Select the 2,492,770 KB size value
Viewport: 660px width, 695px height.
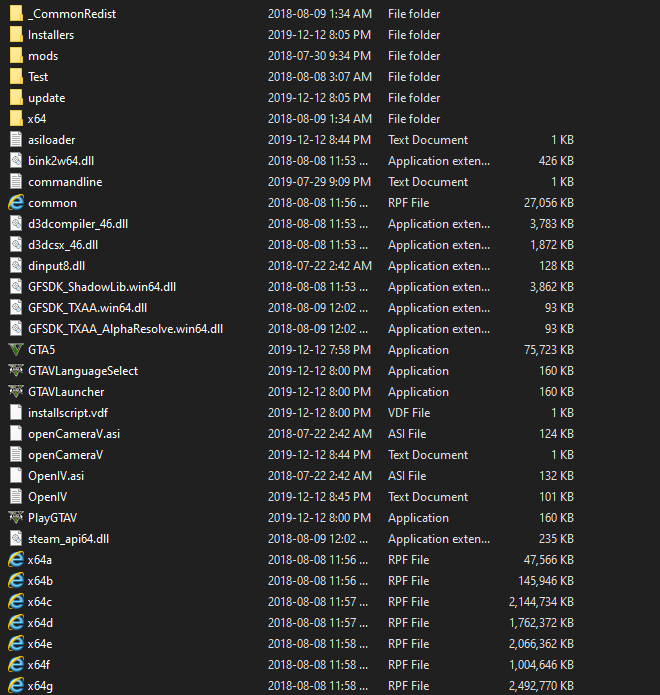(541, 686)
